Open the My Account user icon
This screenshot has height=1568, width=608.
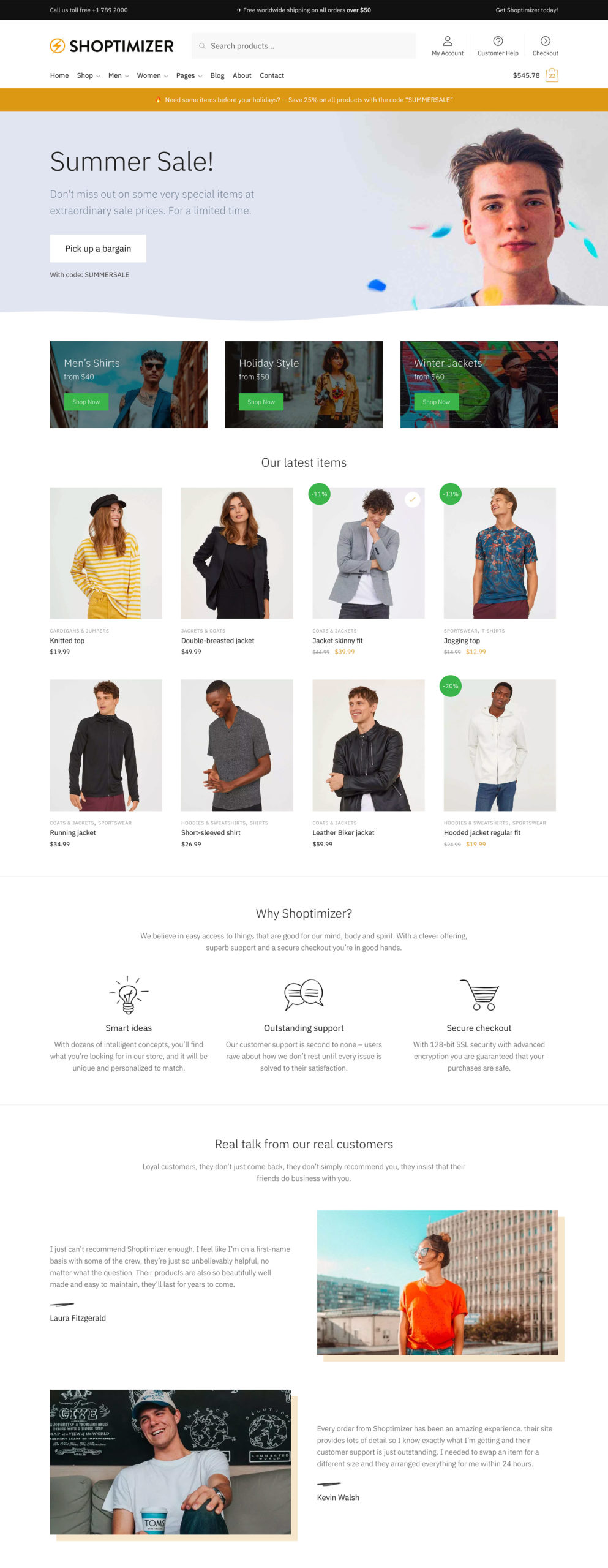[x=448, y=41]
